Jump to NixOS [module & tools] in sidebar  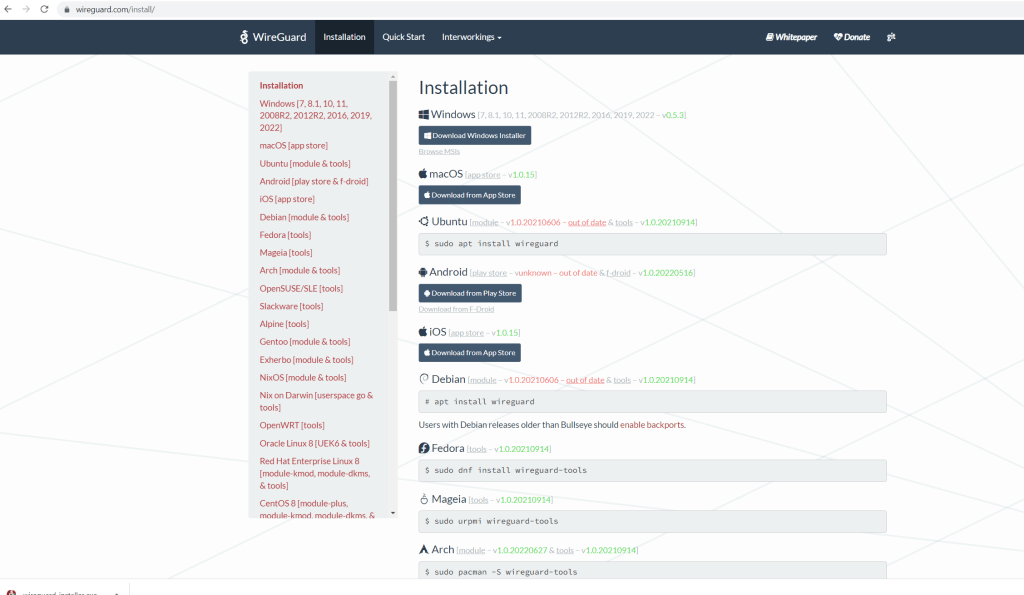(x=303, y=378)
